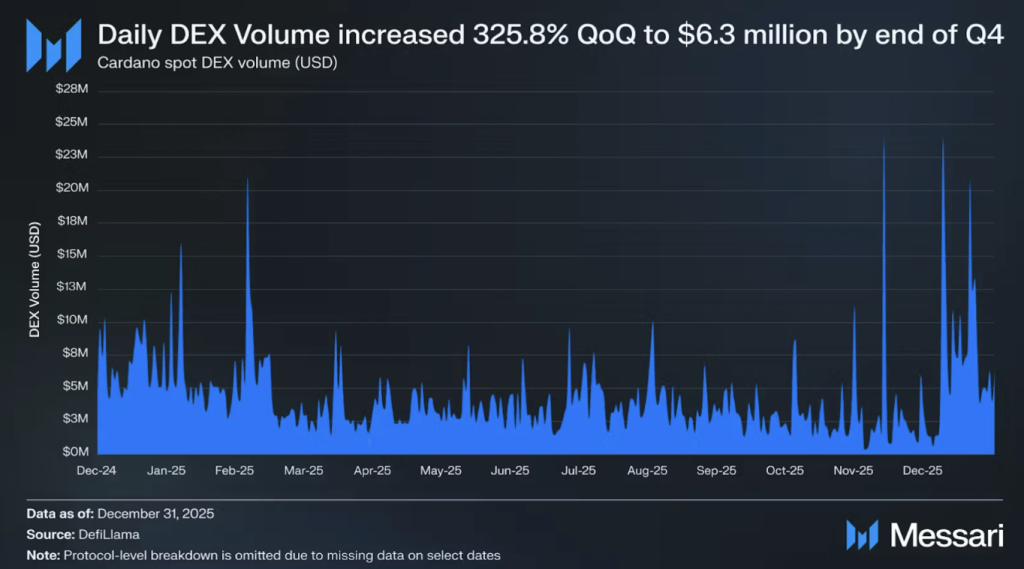Select the chart title about Daily DEX Volume
The image size is (1024, 569).
[x=549, y=37]
